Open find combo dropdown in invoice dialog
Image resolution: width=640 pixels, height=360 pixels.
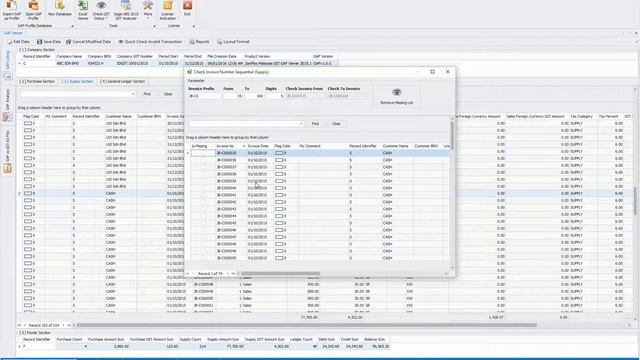[301, 124]
